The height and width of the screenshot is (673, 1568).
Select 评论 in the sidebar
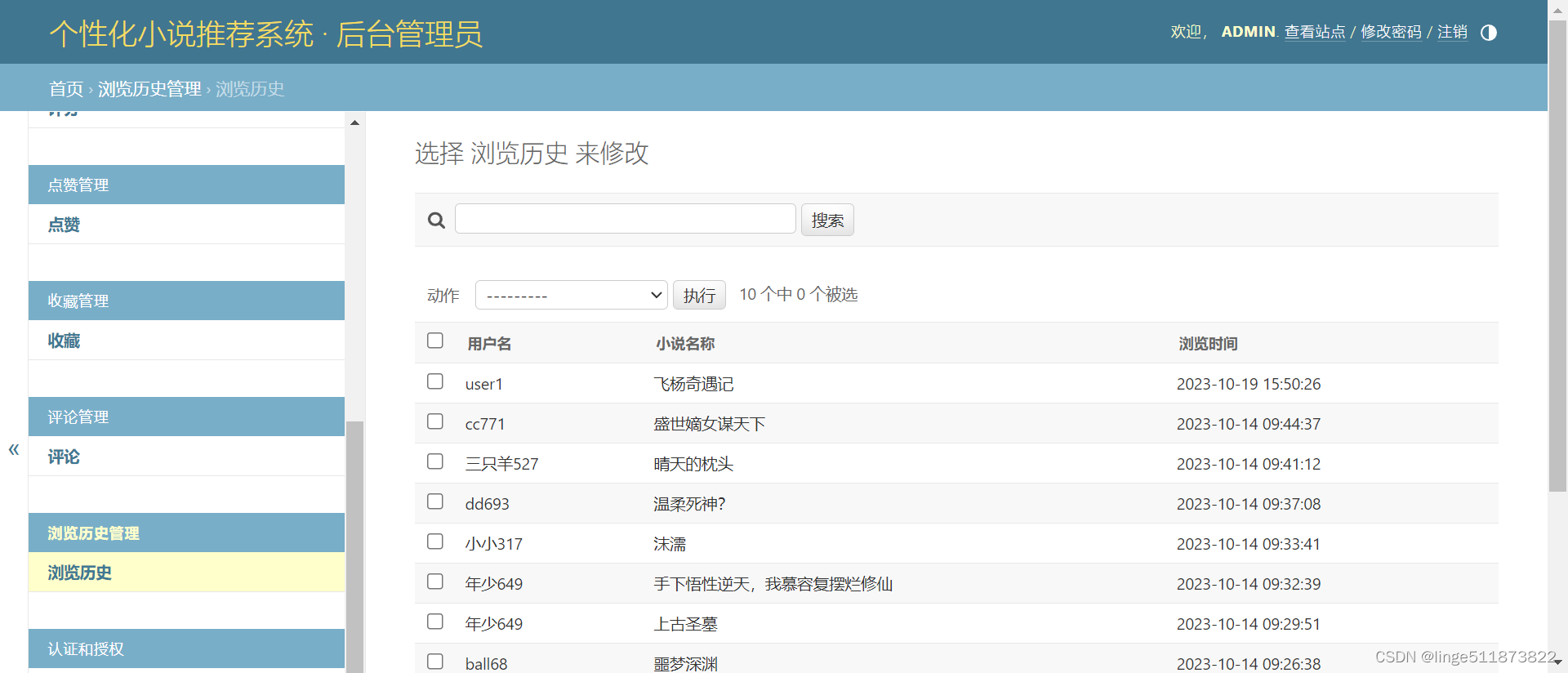click(64, 457)
